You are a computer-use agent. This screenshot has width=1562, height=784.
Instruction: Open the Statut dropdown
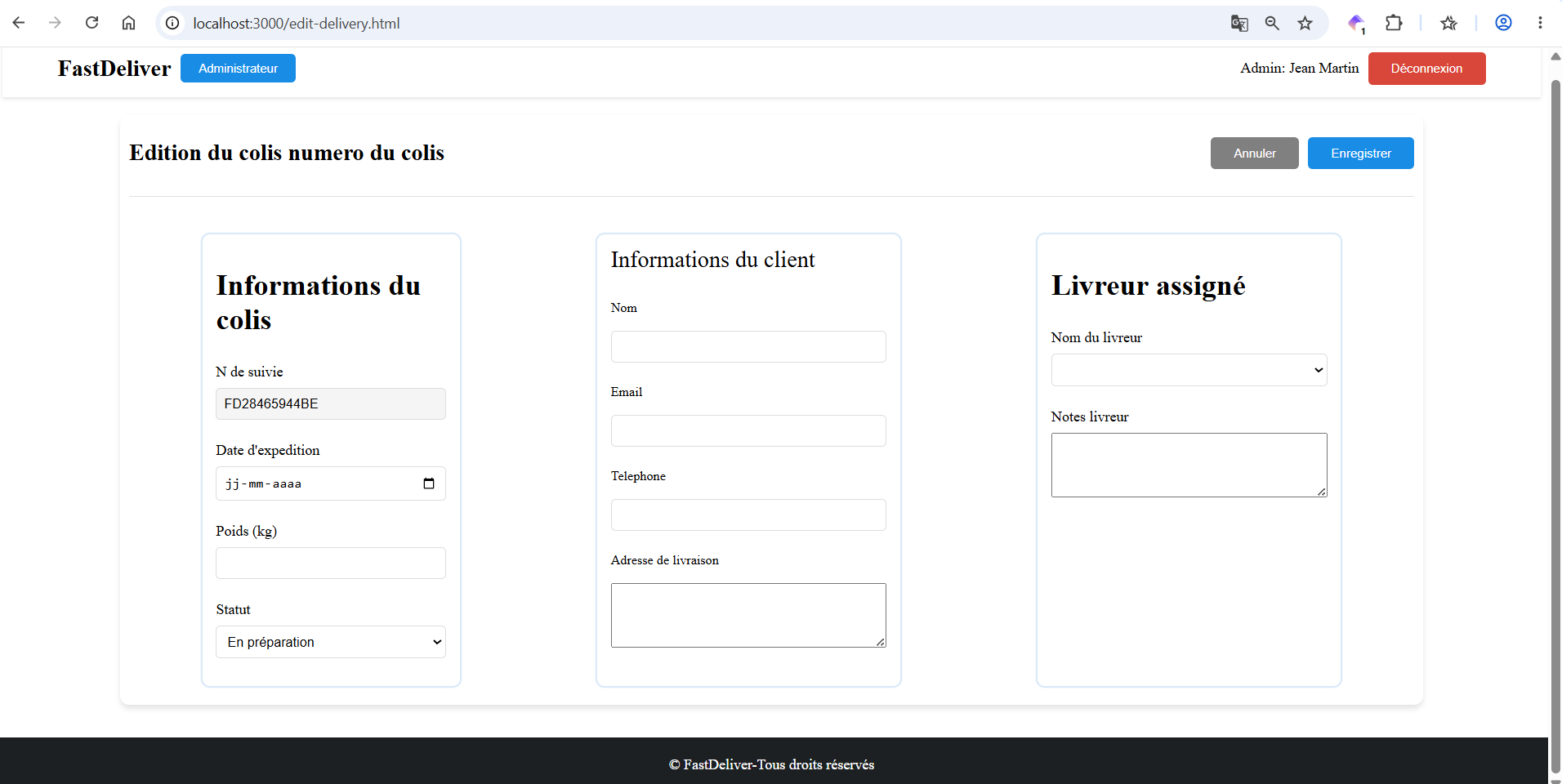[331, 642]
